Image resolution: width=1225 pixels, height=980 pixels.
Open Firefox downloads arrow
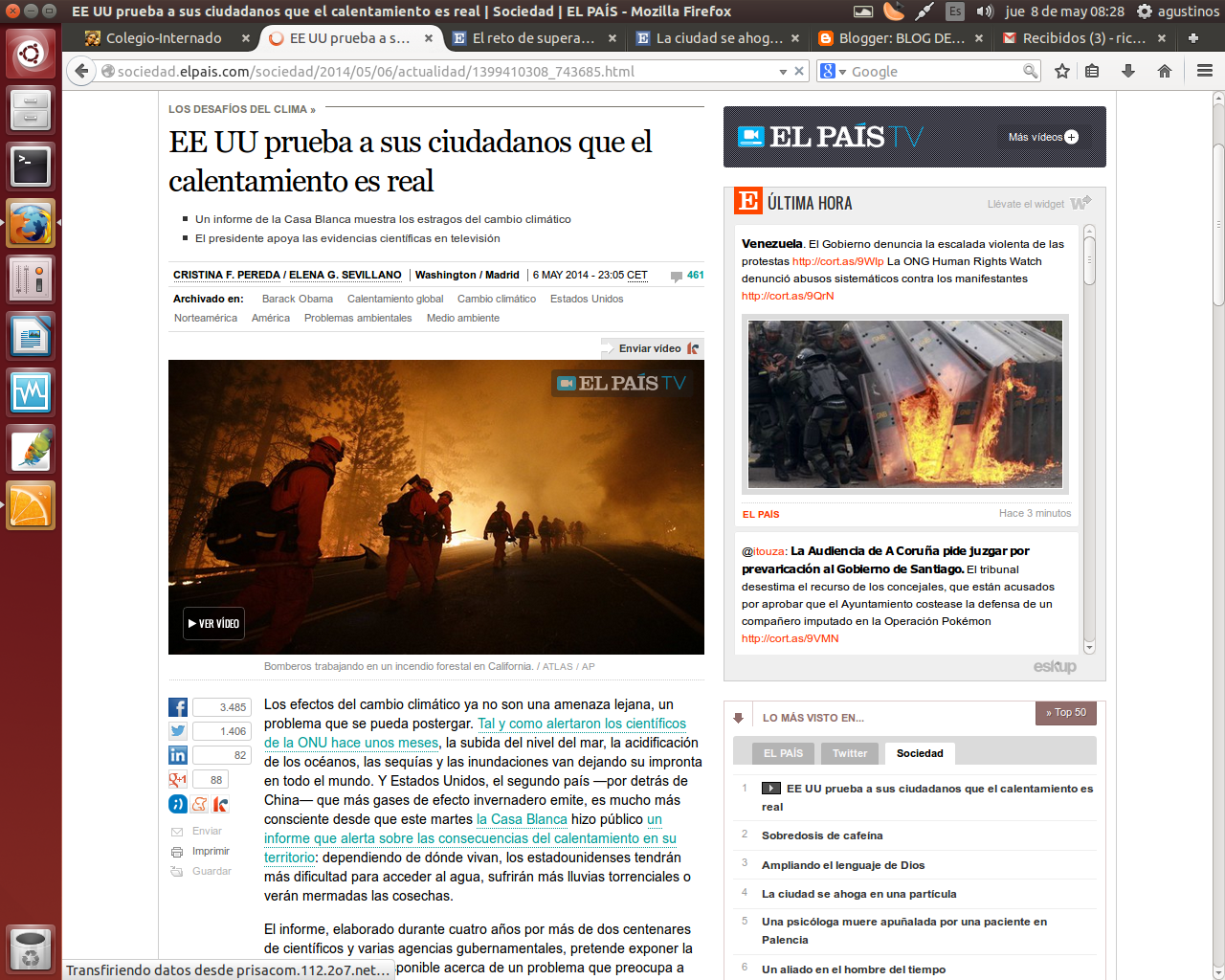pyautogui.click(x=1128, y=71)
